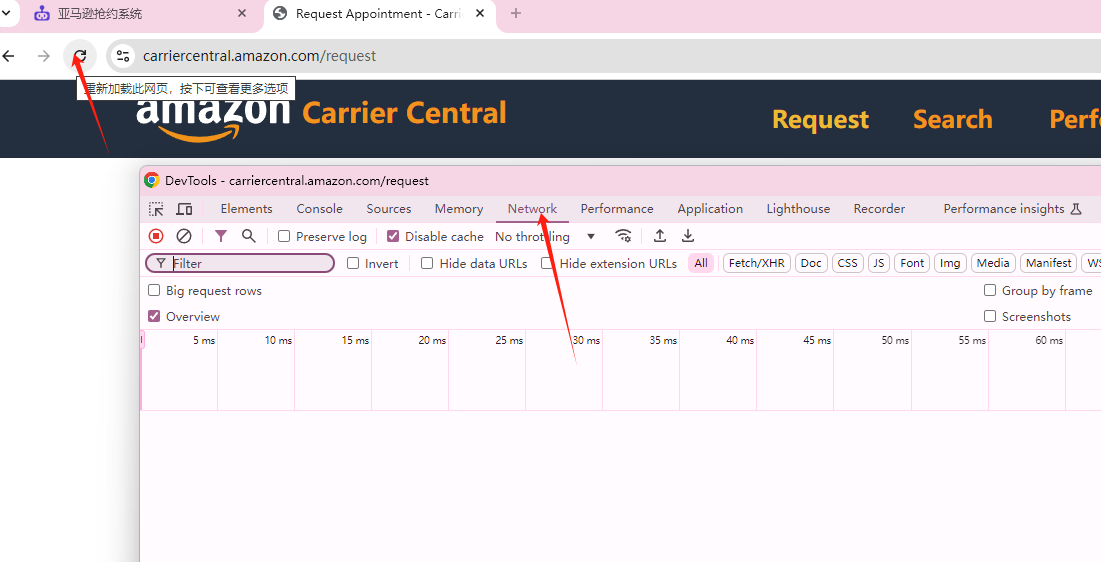Open a new browser tab
Screen dimensions: 1101x562
(x=515, y=13)
